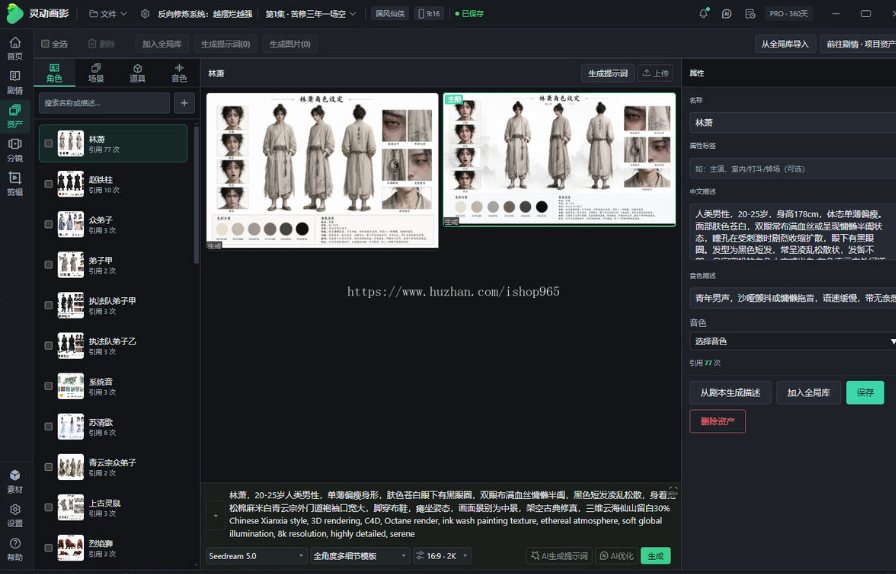Switch to the 道具 props tab
The height and width of the screenshot is (574, 896).
pos(138,73)
